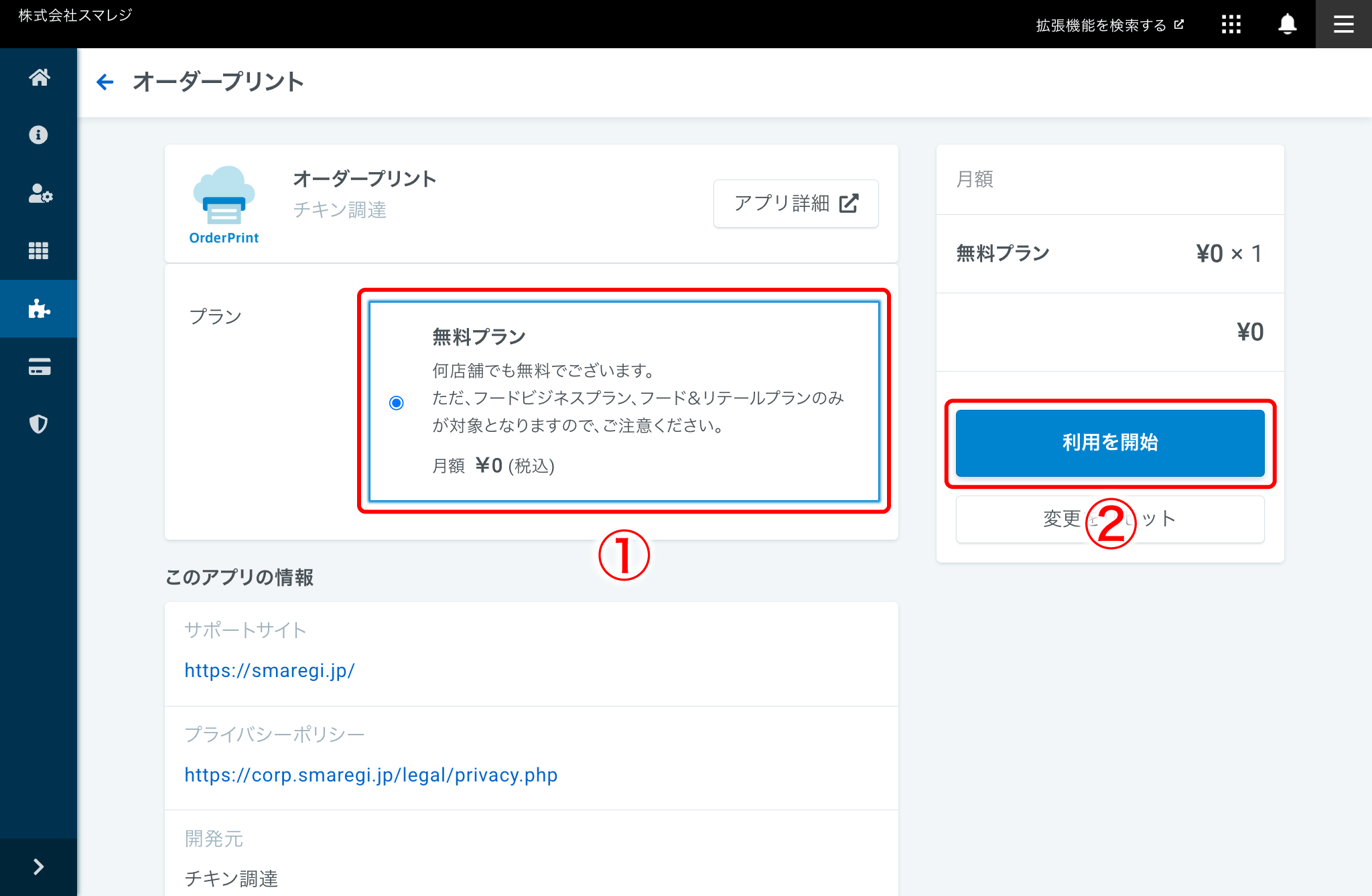Select the billing card icon in the sidebar
Screen dimensions: 1372x896
point(38,366)
